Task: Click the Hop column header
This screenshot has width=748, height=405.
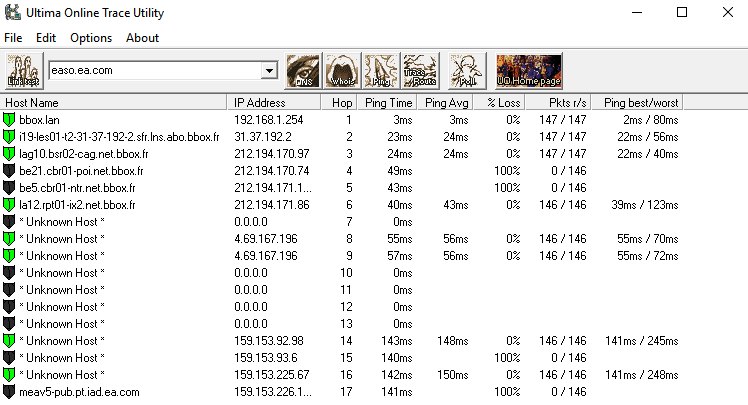Action: pyautogui.click(x=338, y=103)
